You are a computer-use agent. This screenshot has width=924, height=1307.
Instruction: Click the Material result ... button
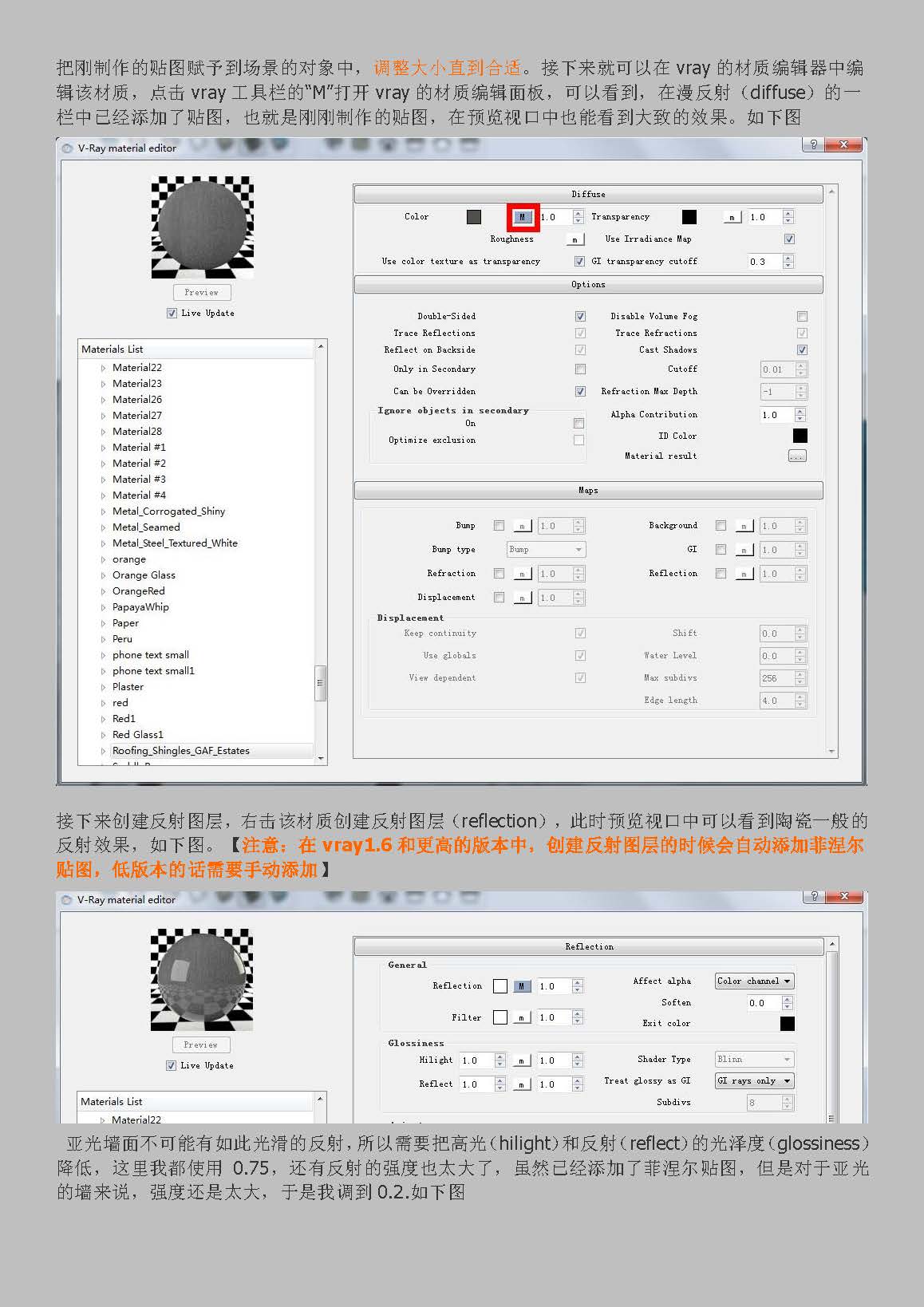click(797, 456)
